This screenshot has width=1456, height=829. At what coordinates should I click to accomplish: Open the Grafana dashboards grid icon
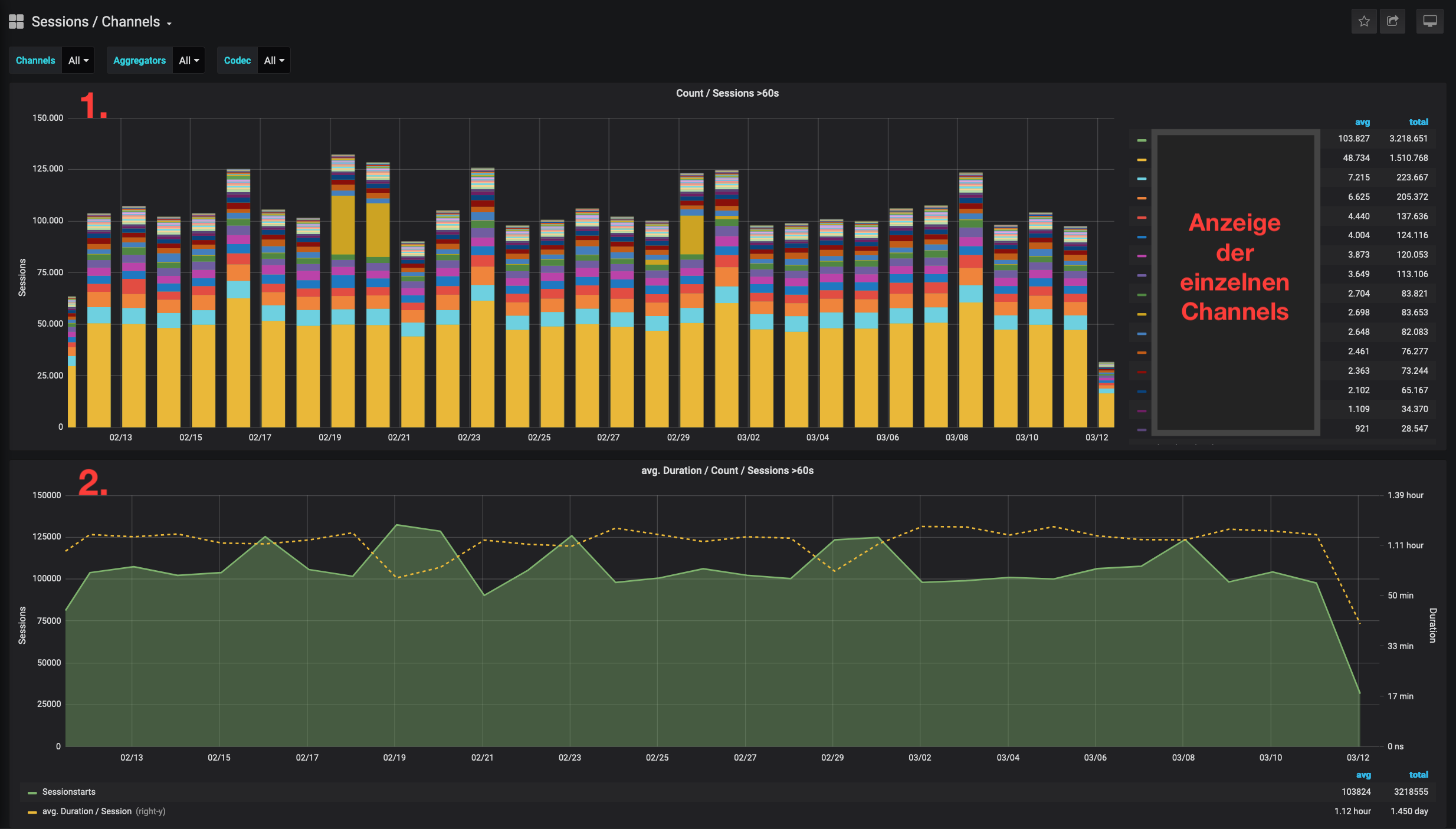click(16, 22)
